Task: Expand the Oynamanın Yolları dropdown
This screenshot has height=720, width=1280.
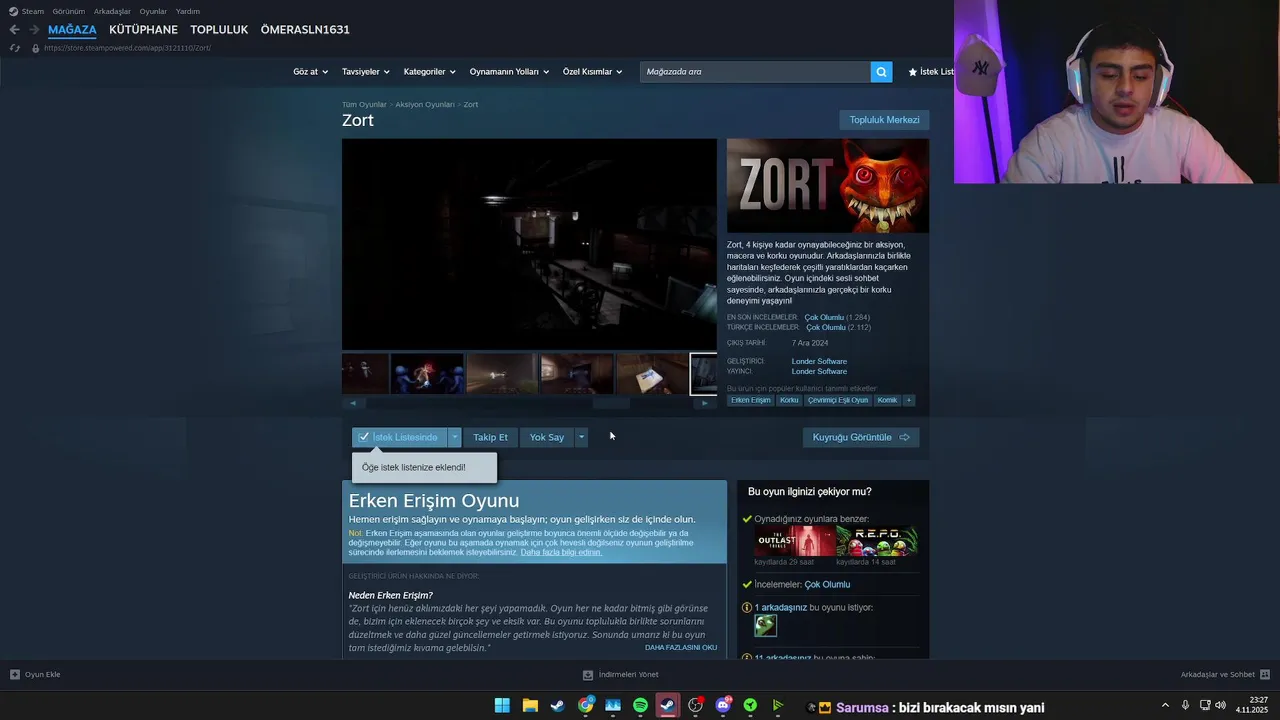Action: point(509,72)
